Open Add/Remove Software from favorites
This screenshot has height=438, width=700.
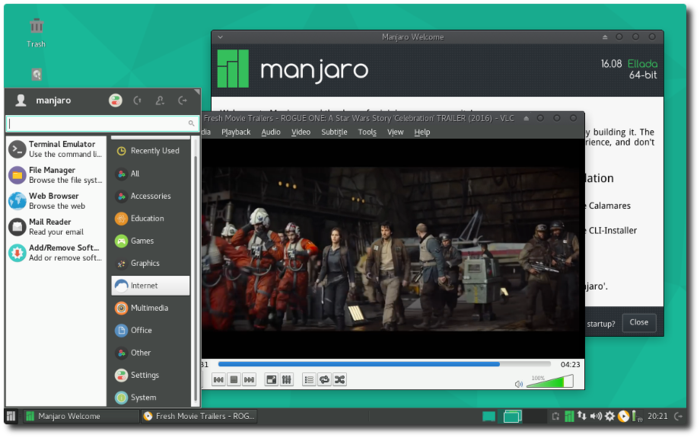[x=56, y=253]
